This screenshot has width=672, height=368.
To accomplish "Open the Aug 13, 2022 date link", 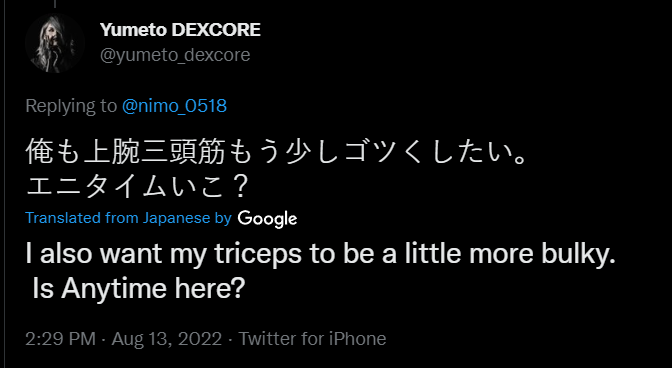I will tap(167, 339).
